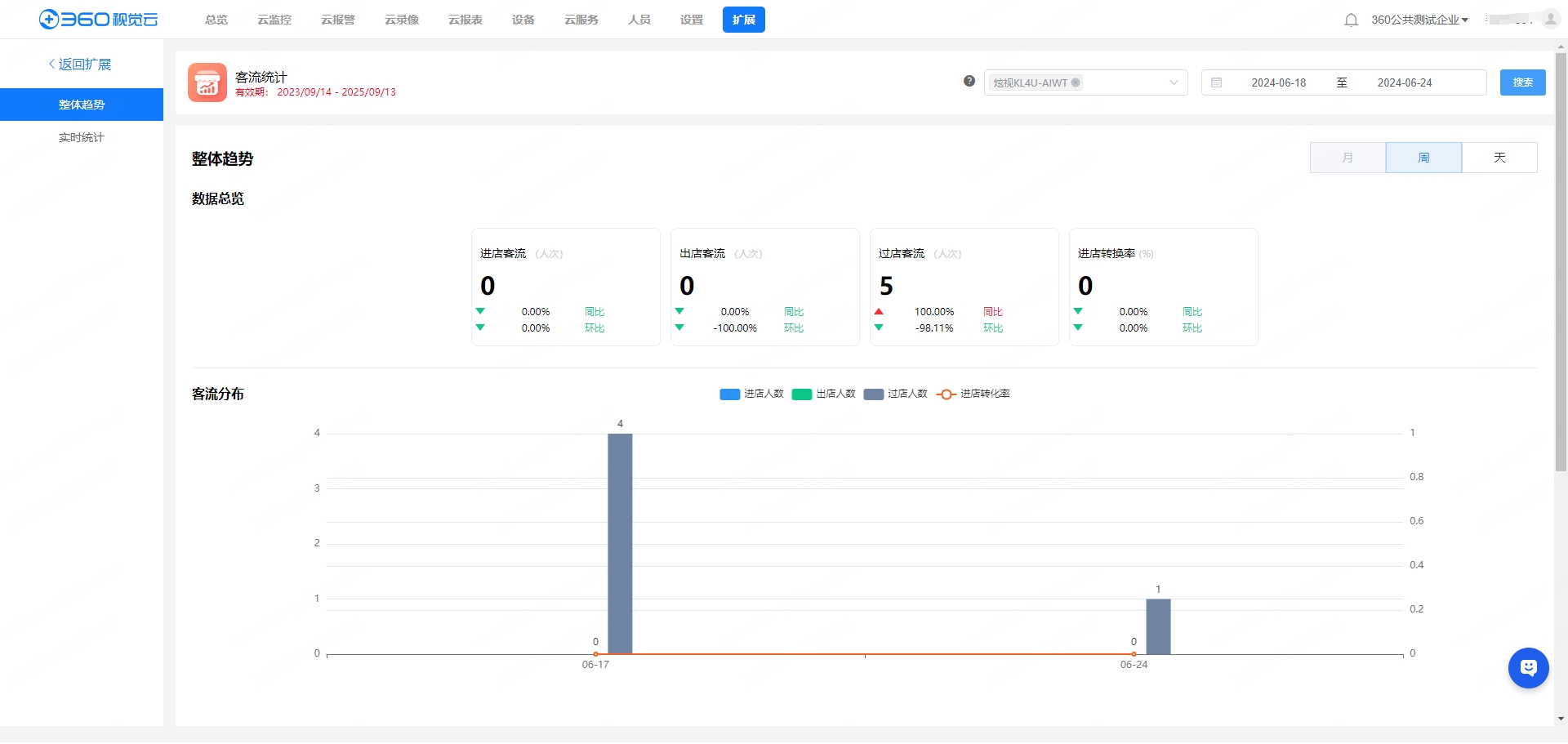
Task: Select 整体趋势 in the sidebar
Action: coord(82,105)
